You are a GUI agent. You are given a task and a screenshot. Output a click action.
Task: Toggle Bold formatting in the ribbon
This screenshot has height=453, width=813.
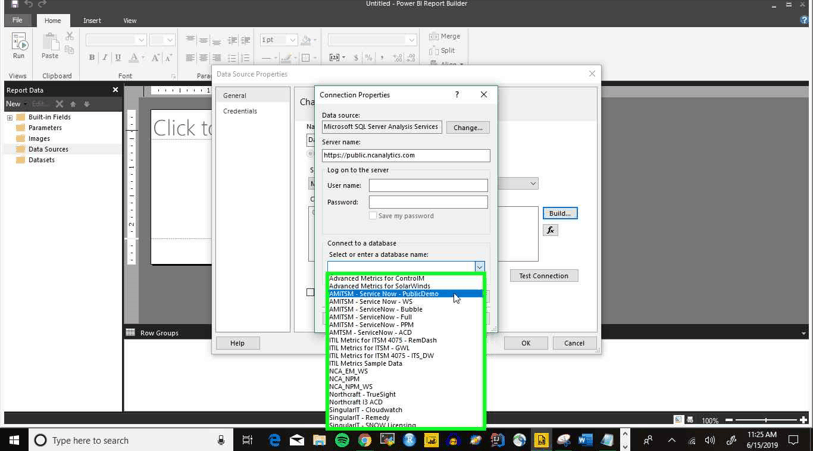click(92, 58)
